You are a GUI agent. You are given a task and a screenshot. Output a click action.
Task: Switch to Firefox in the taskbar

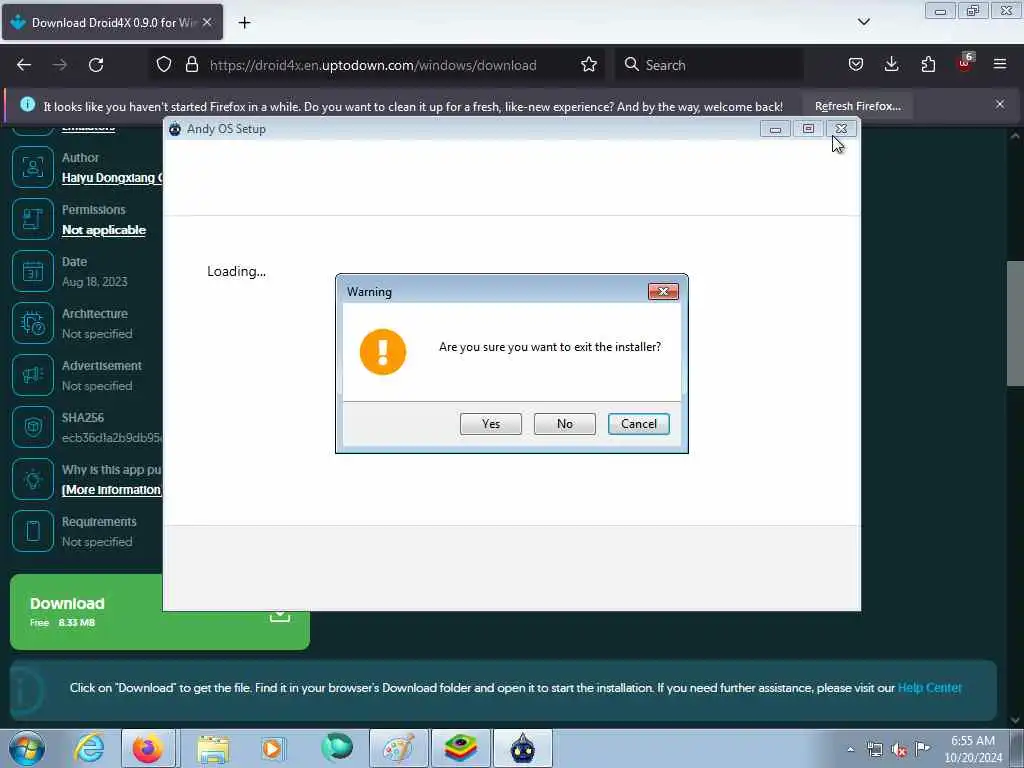click(148, 748)
